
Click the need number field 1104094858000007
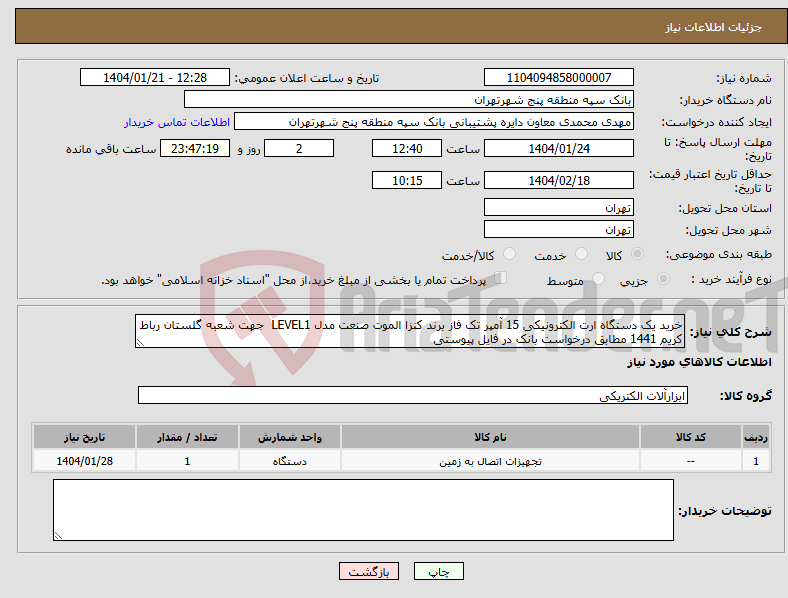tap(558, 77)
